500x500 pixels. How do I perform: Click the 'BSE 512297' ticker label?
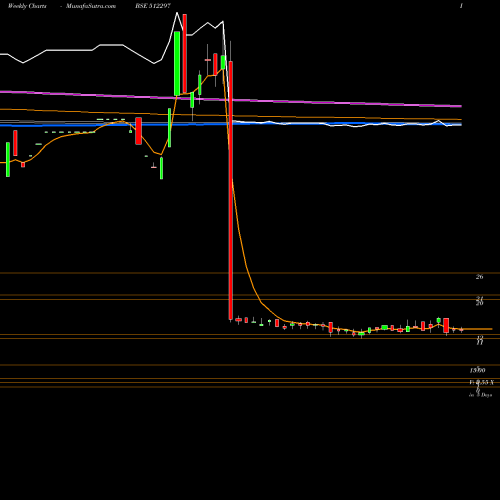click(x=153, y=6)
